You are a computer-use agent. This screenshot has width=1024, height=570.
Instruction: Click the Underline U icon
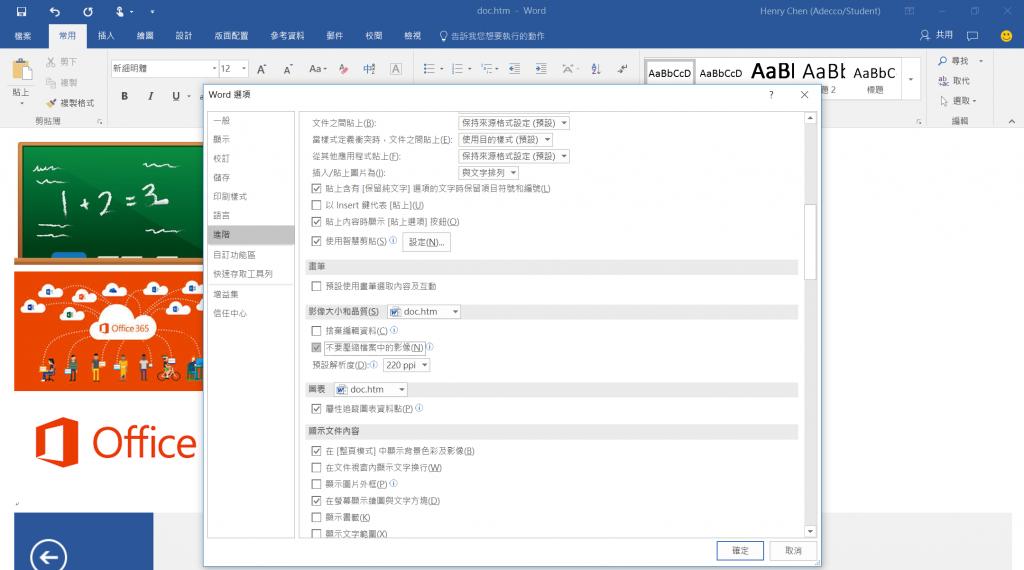tap(176, 96)
